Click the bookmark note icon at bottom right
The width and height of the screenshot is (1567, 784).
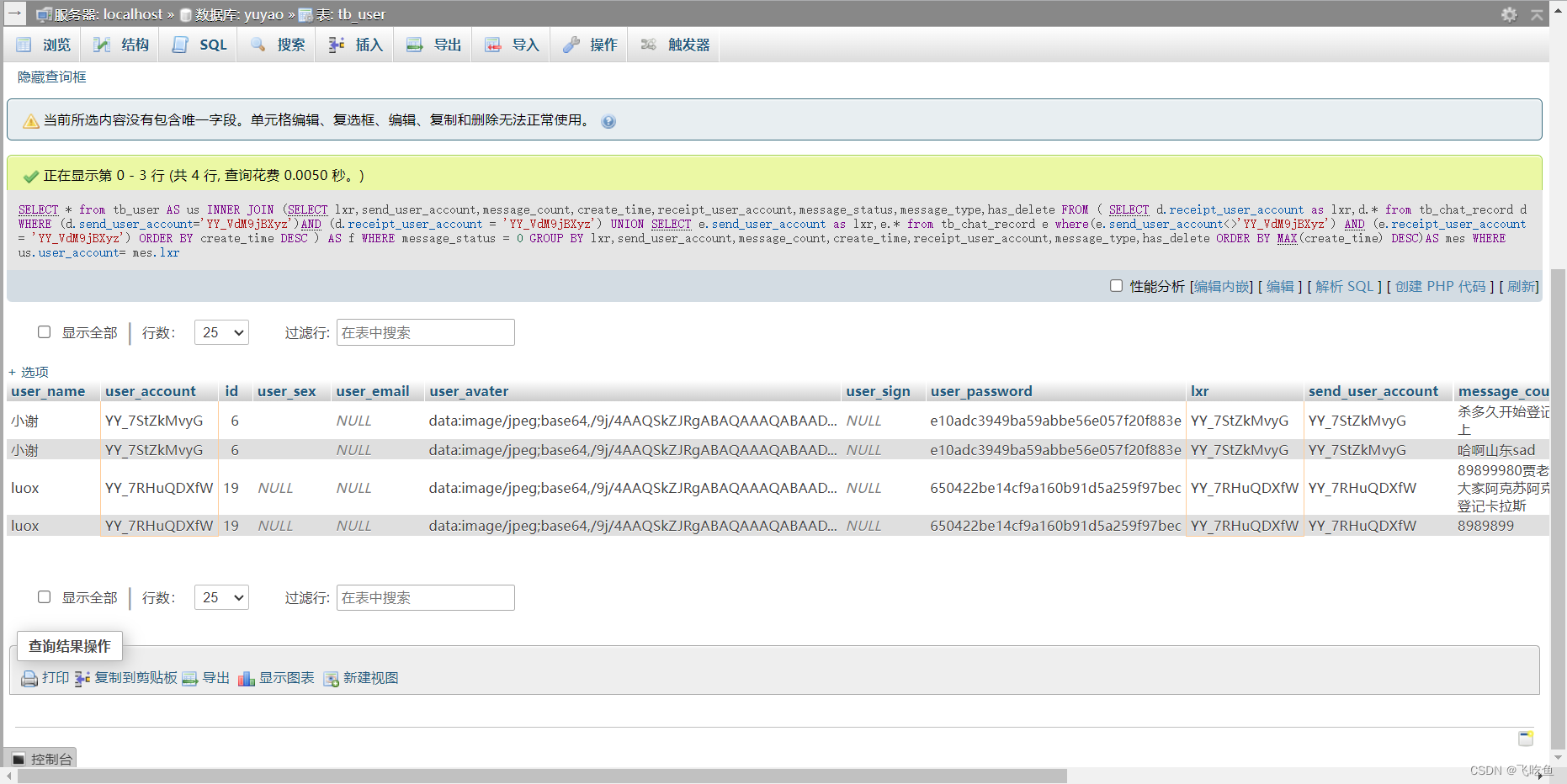point(1525,739)
